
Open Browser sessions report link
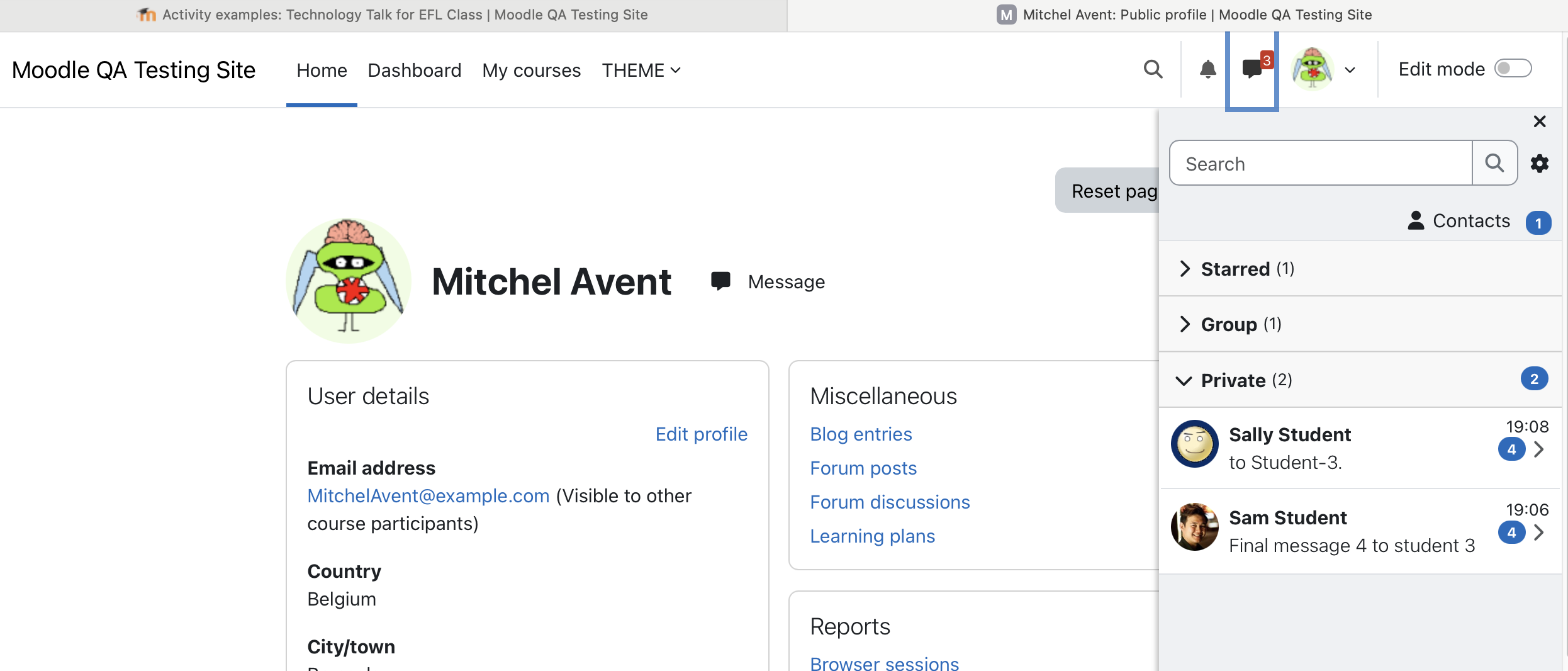(884, 663)
